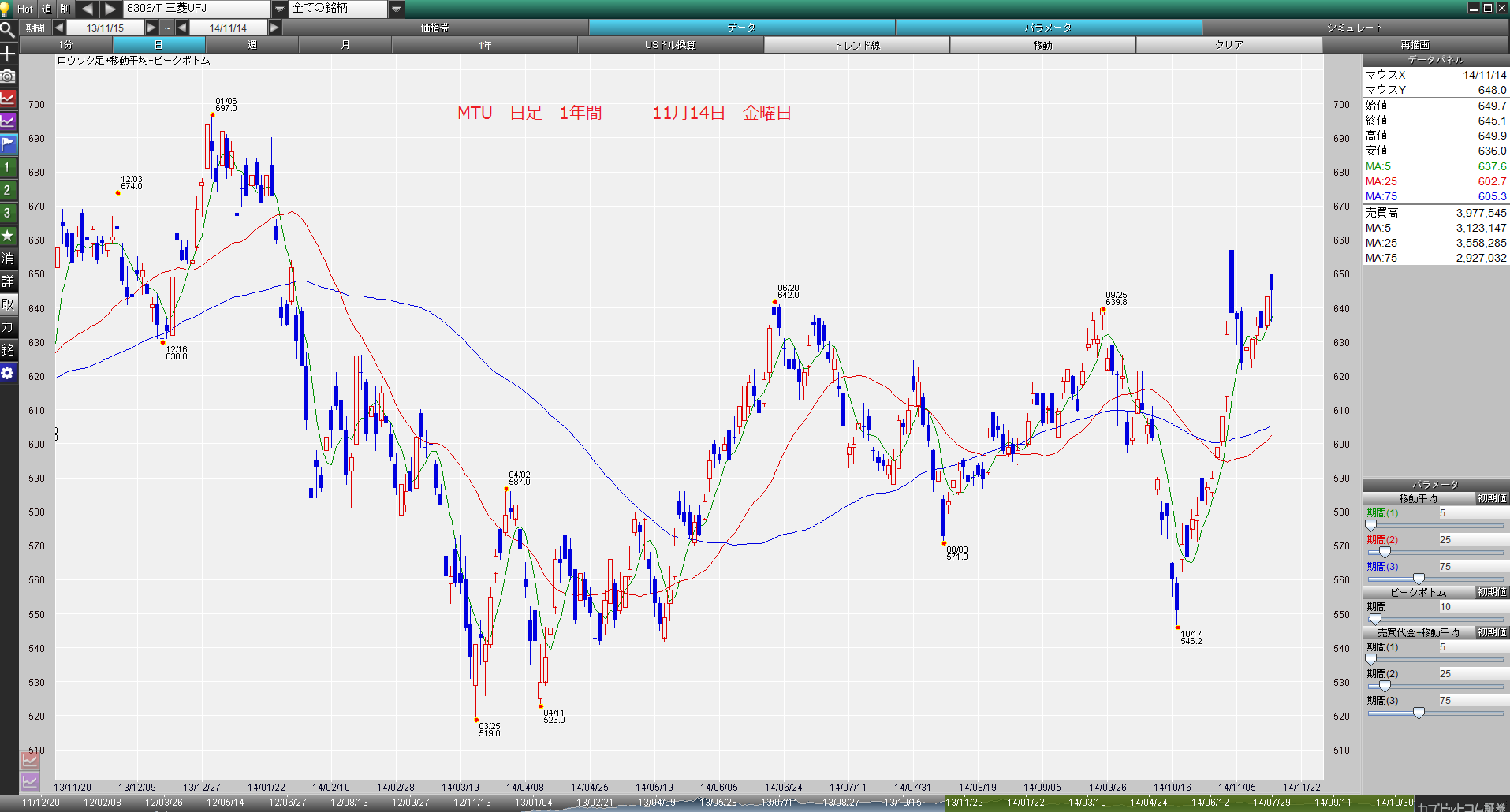The height and width of the screenshot is (812, 1510).
Task: Switch to the シミュレート tab
Action: [x=1355, y=28]
